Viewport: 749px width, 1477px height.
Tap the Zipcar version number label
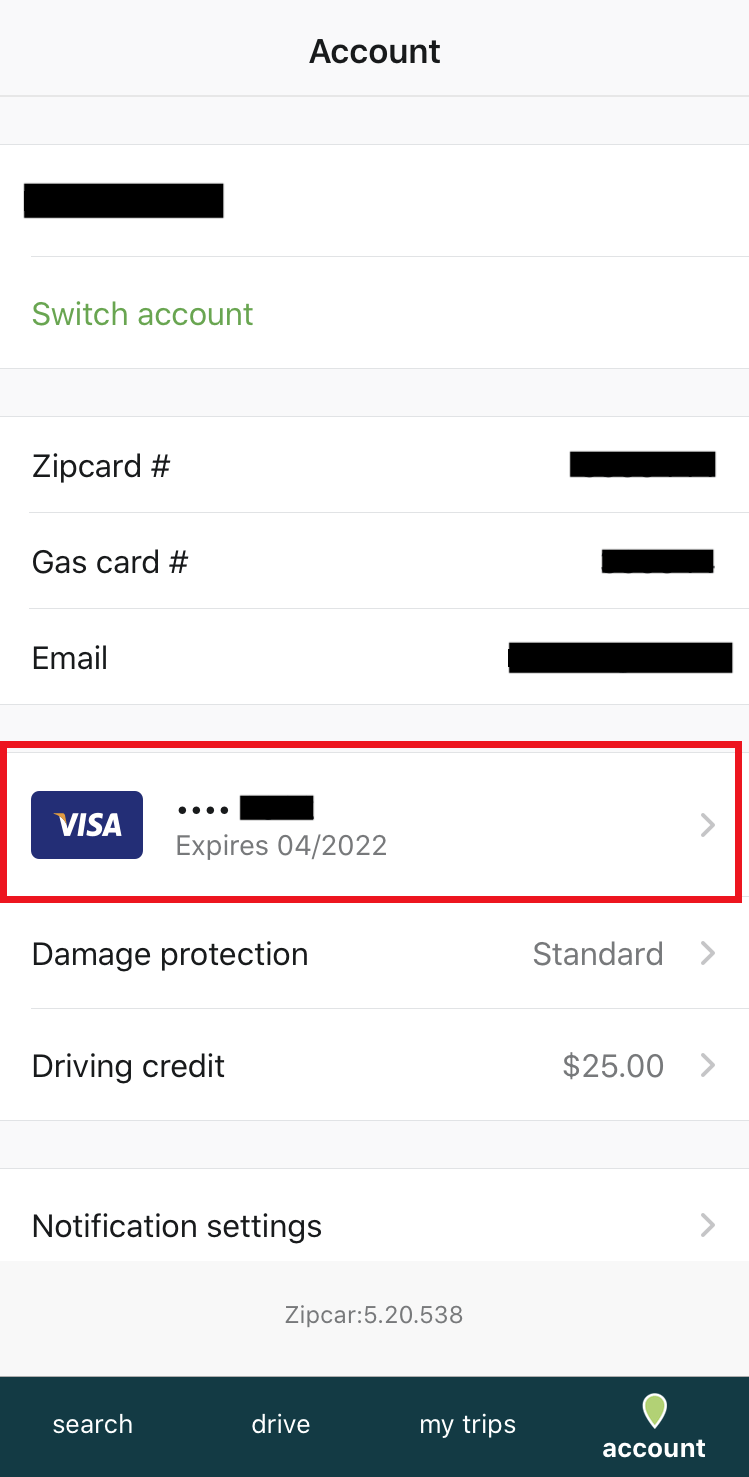click(x=374, y=1314)
